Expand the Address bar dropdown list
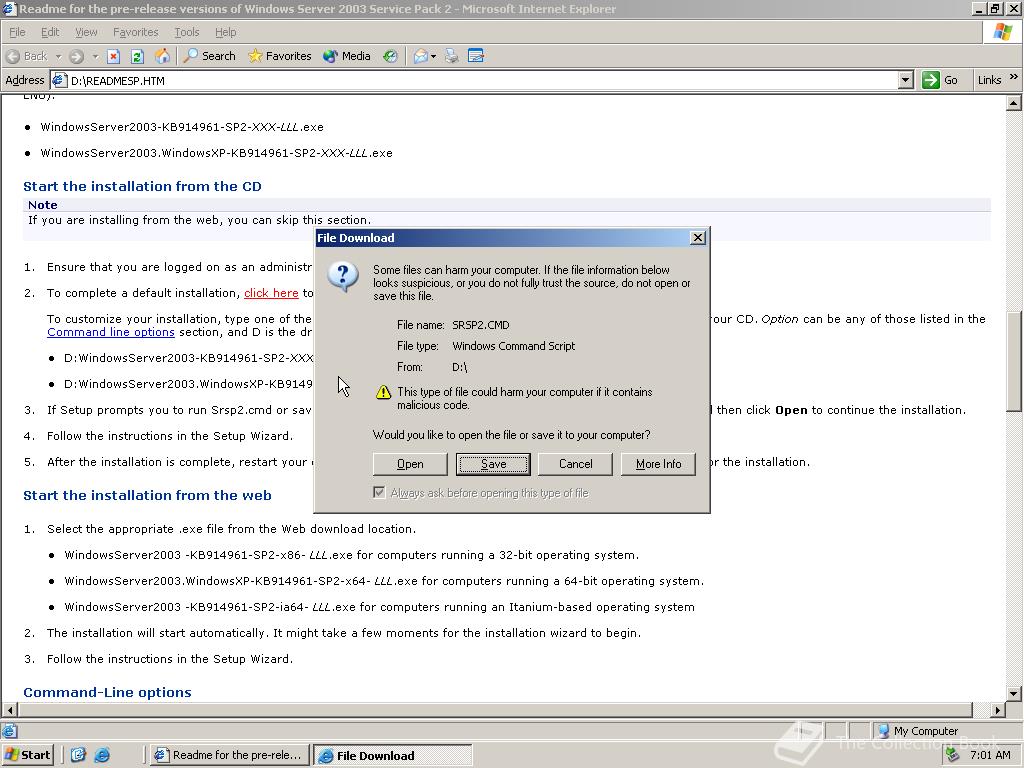1024x768 pixels. click(x=905, y=80)
